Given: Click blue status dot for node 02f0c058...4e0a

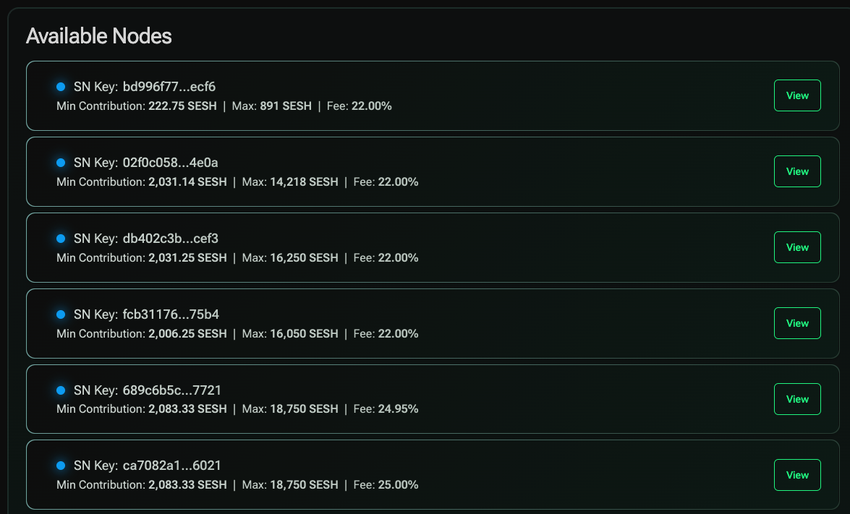Looking at the screenshot, I should (61, 163).
